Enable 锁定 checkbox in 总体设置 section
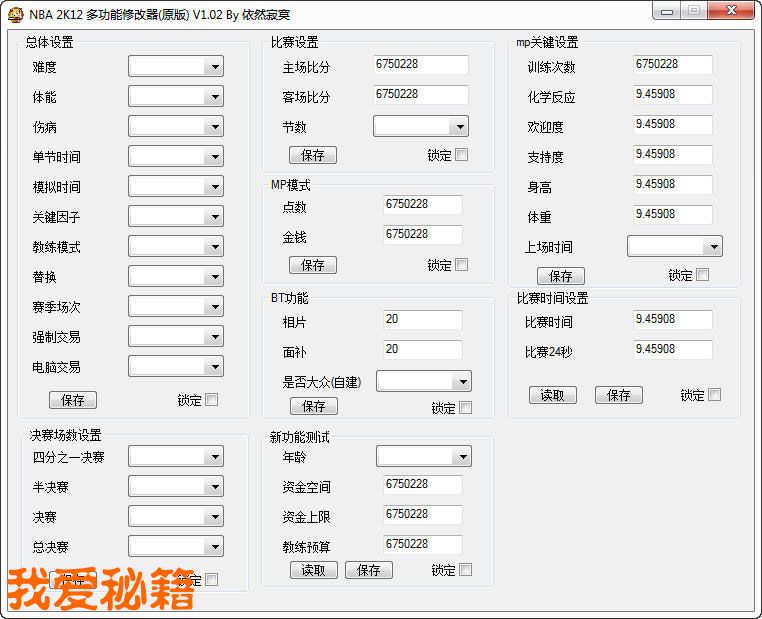 (x=211, y=400)
